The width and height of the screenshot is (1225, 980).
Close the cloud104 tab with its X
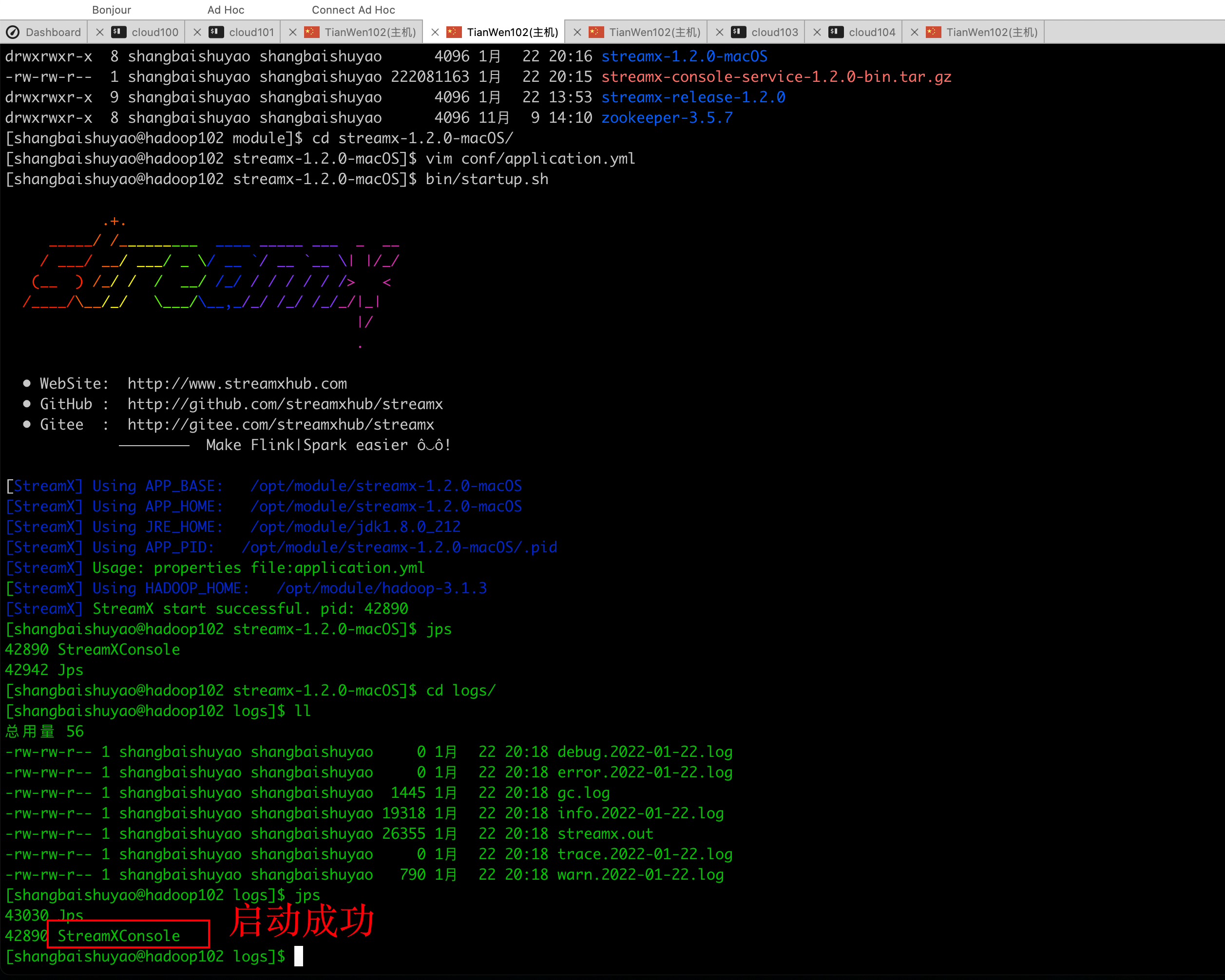[x=817, y=32]
